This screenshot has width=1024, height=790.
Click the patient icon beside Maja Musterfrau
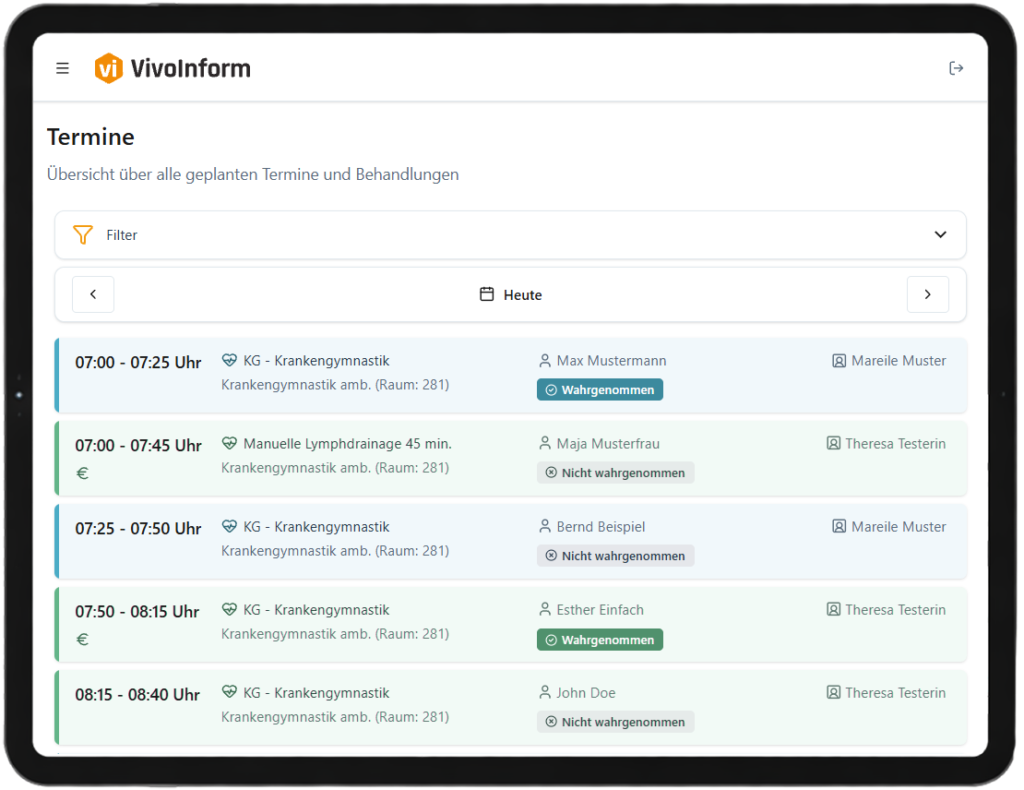[x=545, y=443]
